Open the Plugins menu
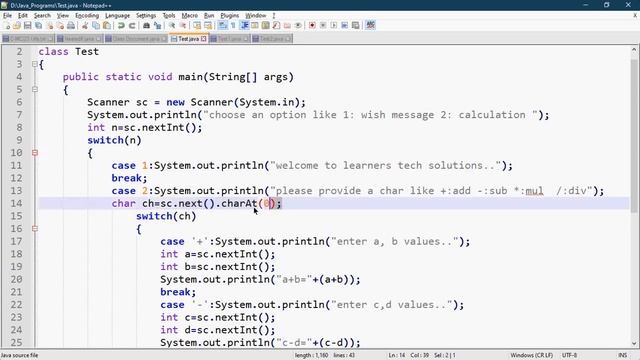The height and width of the screenshot is (360, 640). pos(229,16)
